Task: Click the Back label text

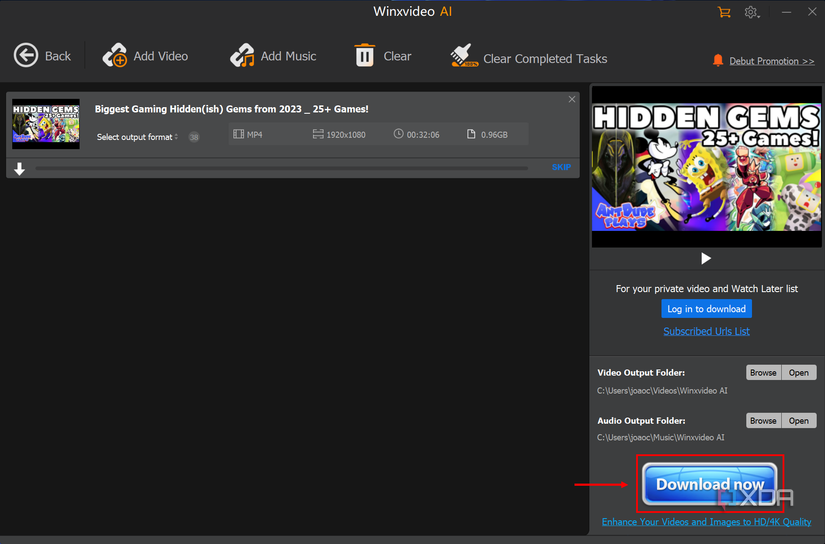Action: [58, 56]
